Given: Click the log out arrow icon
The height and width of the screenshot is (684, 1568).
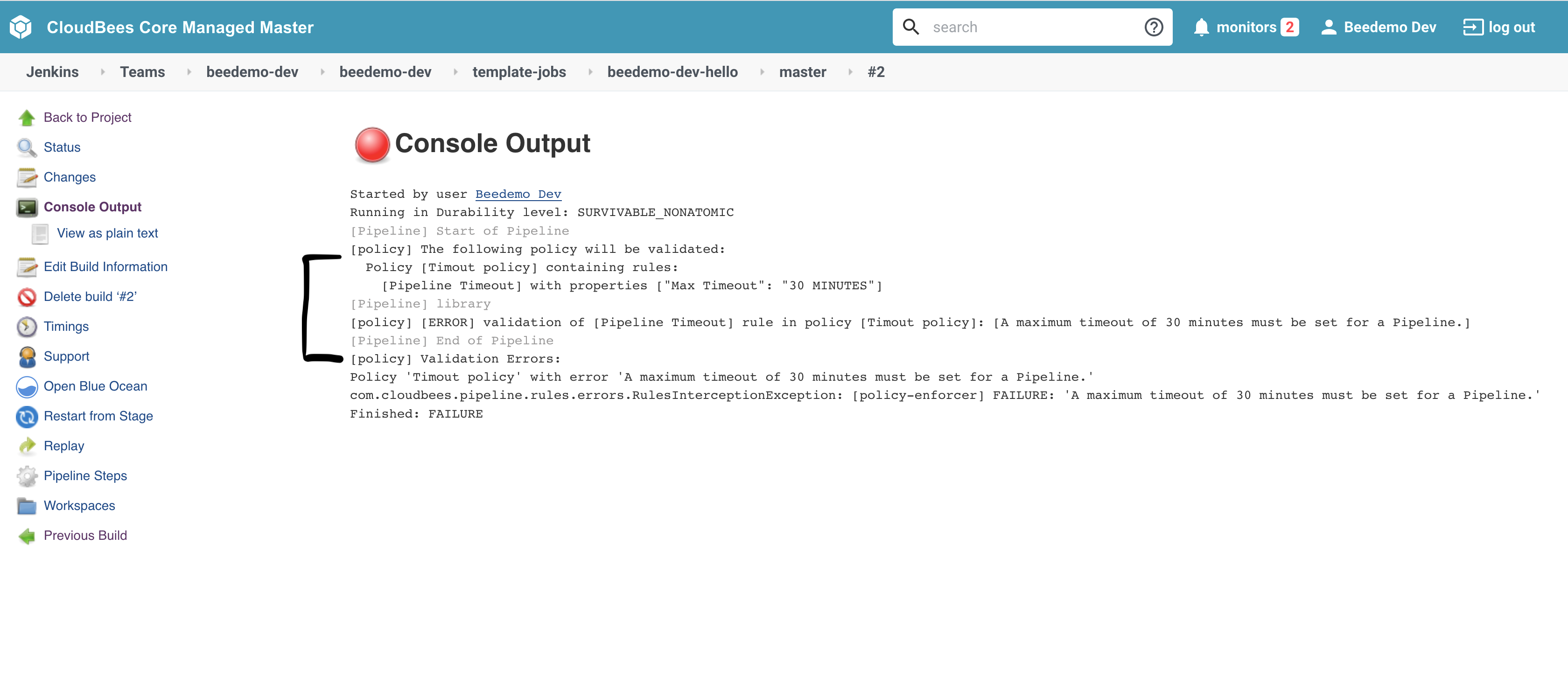Looking at the screenshot, I should [1473, 27].
